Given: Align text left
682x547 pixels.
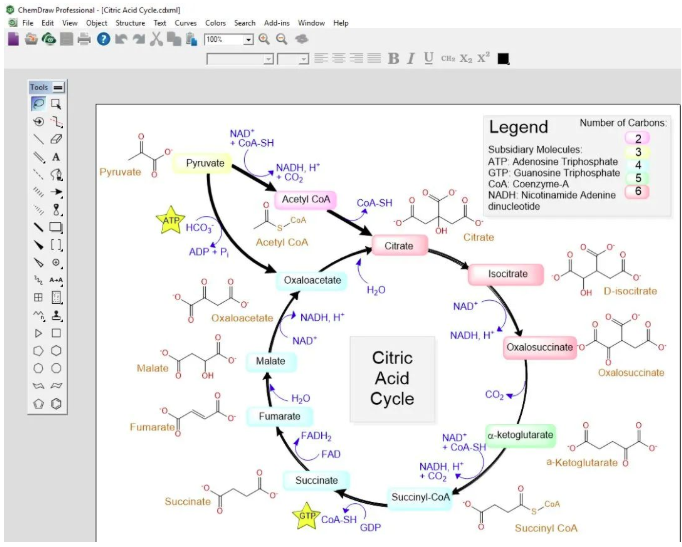Looking at the screenshot, I should [x=321, y=58].
